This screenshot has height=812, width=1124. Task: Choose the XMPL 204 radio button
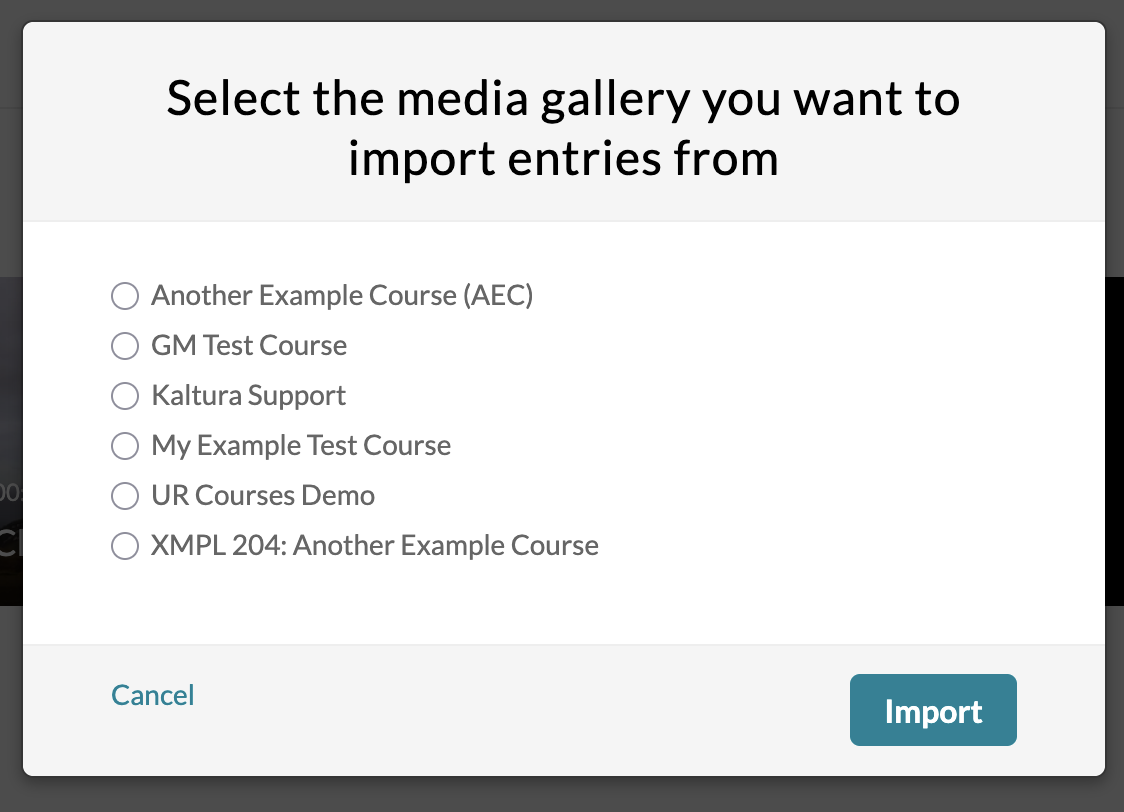click(125, 546)
